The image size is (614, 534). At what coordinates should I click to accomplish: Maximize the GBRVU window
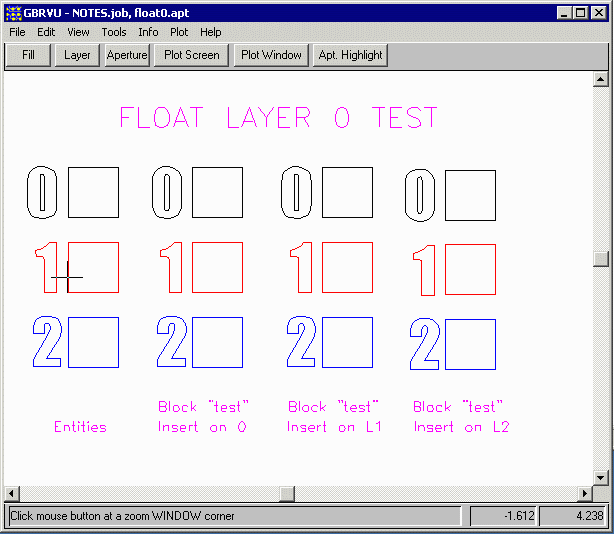click(x=580, y=13)
